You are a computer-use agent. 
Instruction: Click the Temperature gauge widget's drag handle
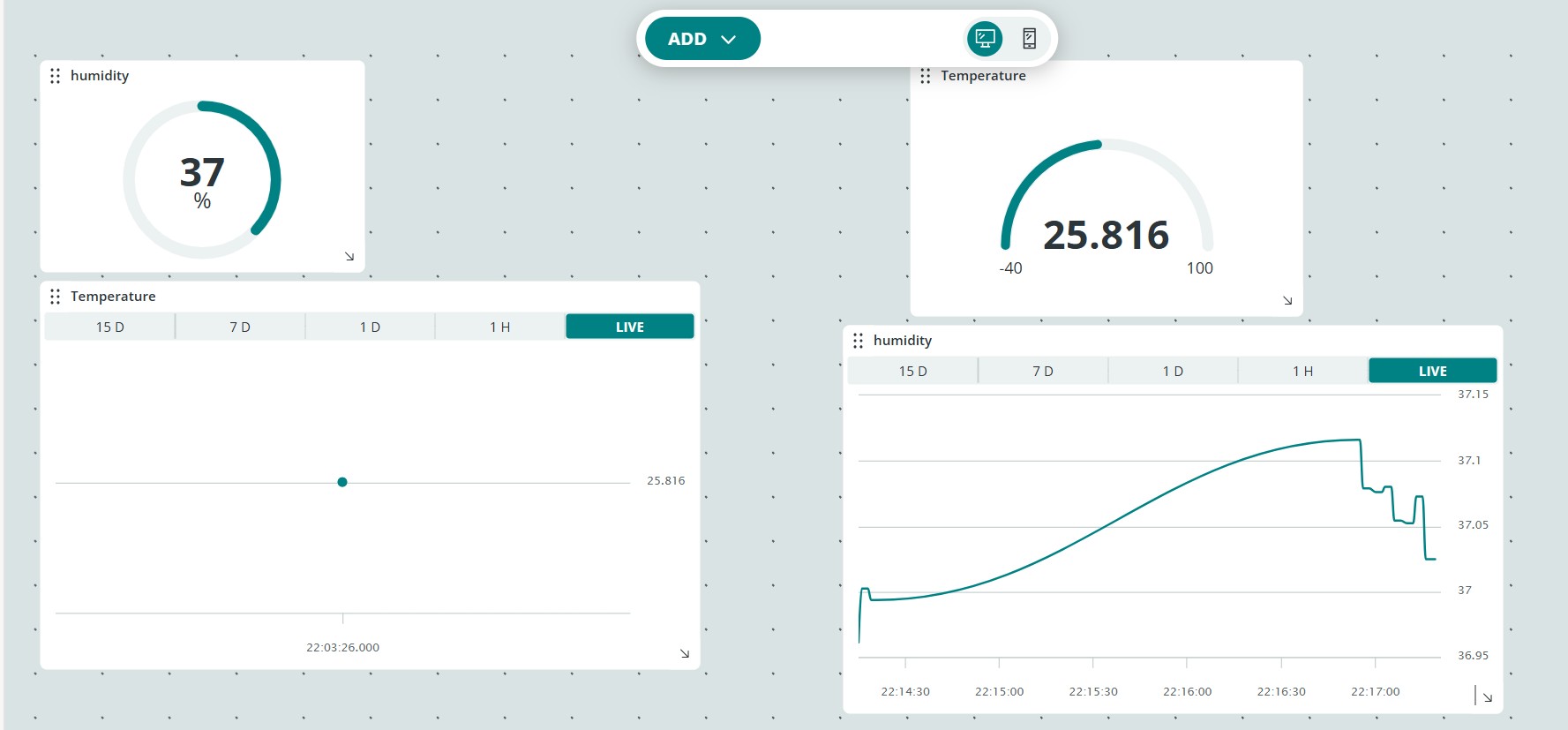pos(925,76)
